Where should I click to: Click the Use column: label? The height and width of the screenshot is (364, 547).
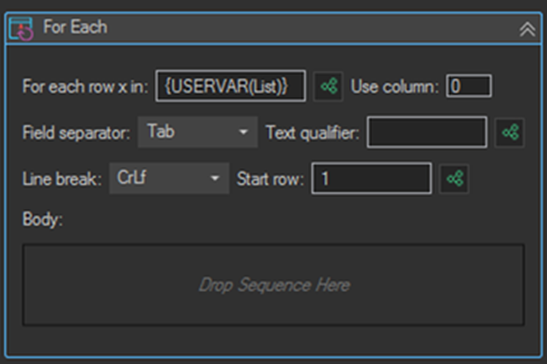395,87
